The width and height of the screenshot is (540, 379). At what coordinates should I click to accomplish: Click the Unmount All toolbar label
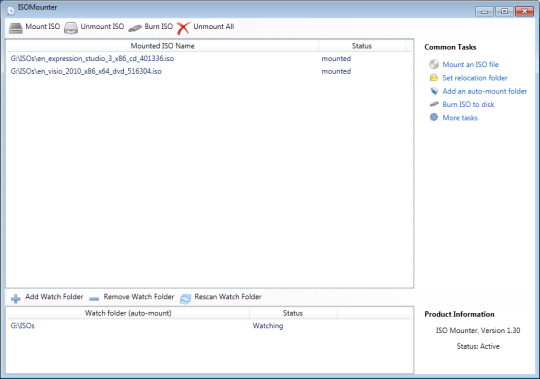(214, 27)
